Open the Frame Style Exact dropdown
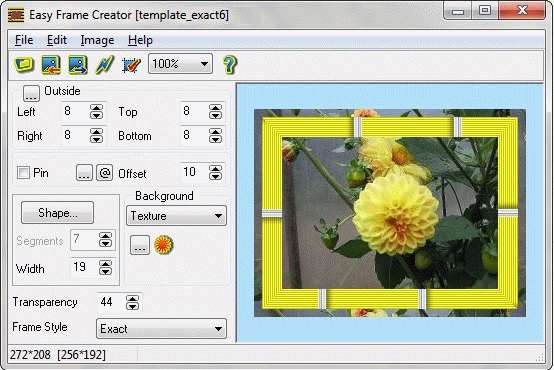Image resolution: width=554 pixels, height=370 pixels. pyautogui.click(x=161, y=329)
